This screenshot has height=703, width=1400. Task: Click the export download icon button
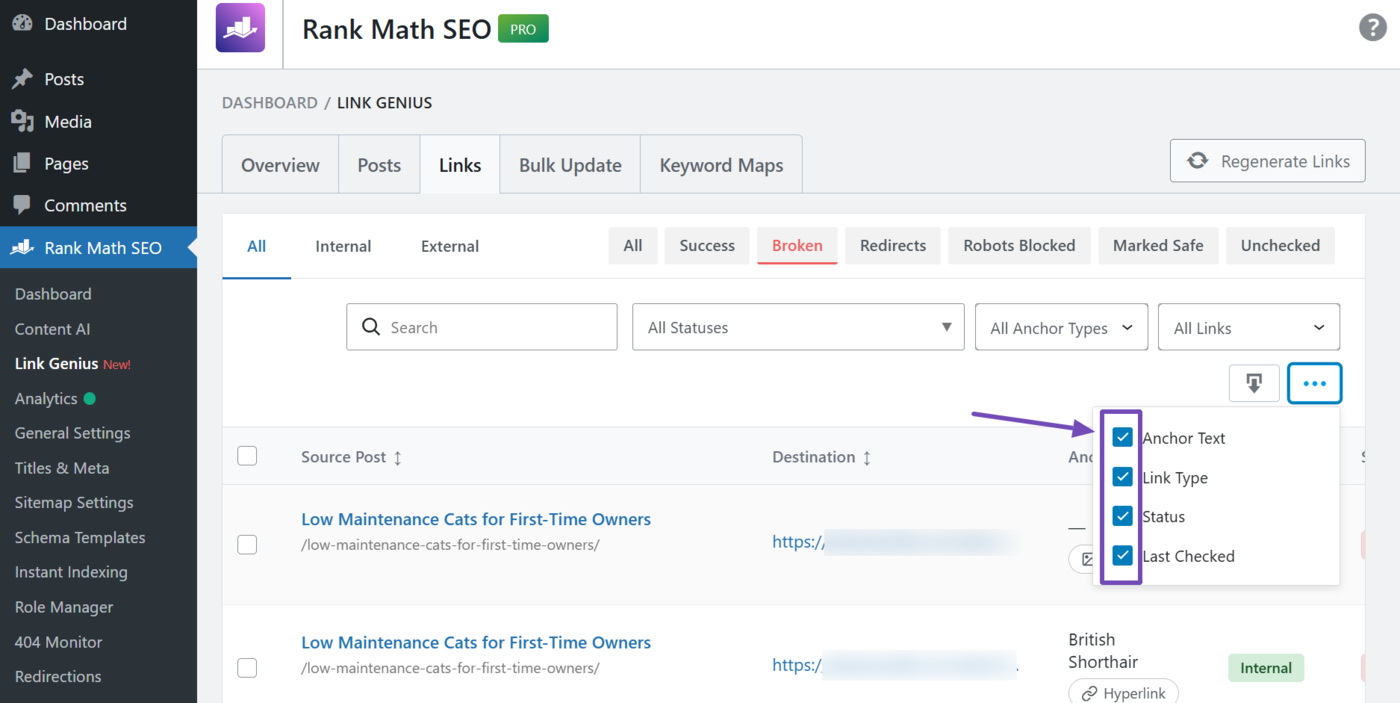tap(1254, 383)
